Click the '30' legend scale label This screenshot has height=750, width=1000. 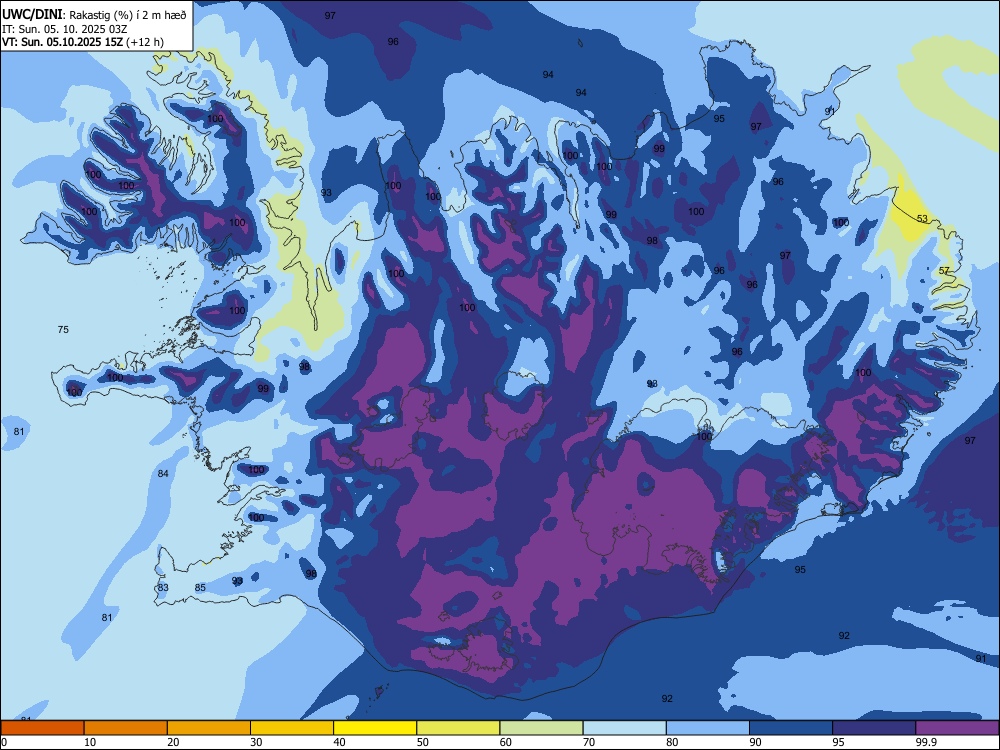pos(256,742)
